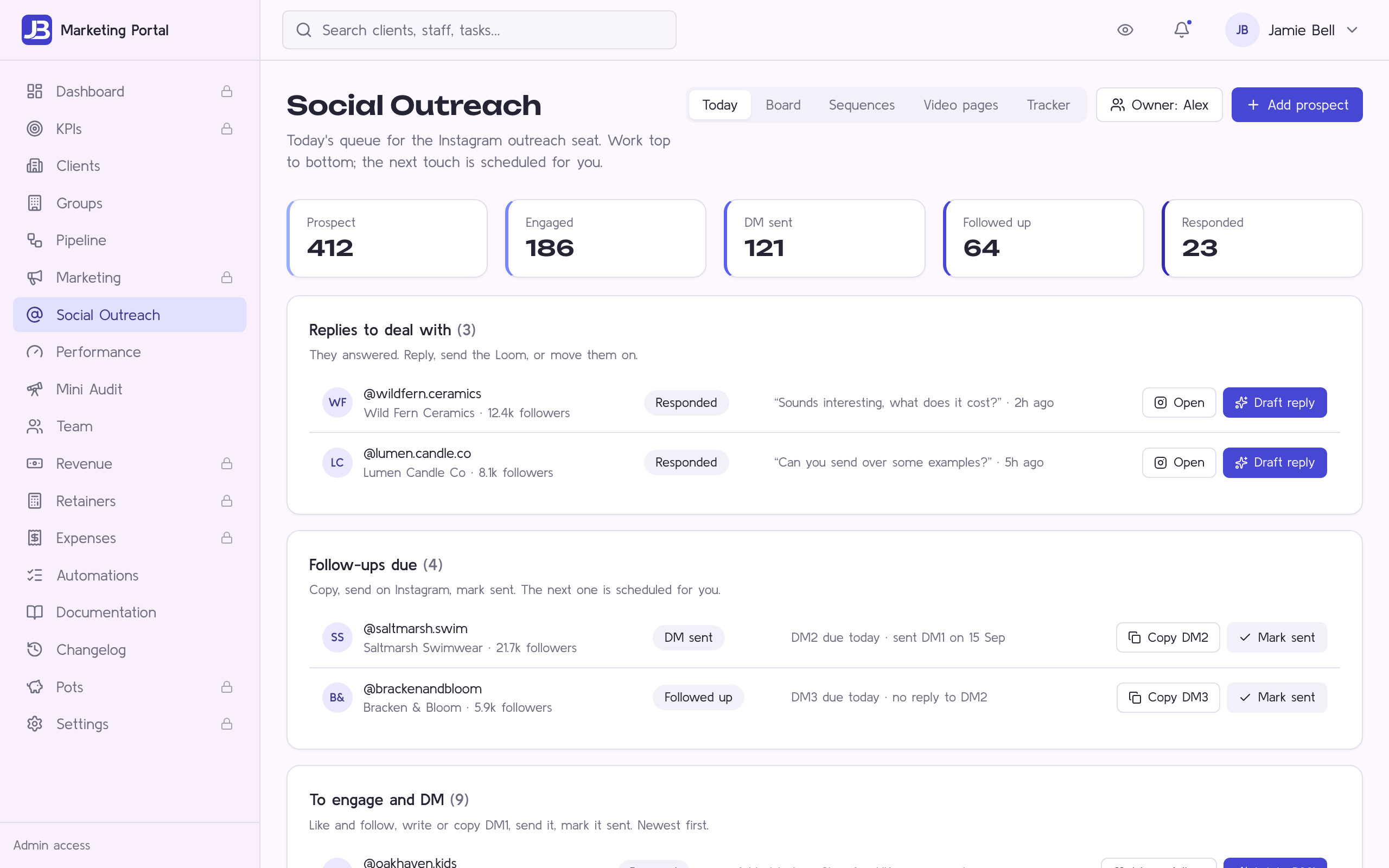Image resolution: width=1389 pixels, height=868 pixels.
Task: Open the Pipeline sidebar item
Action: pos(130,240)
